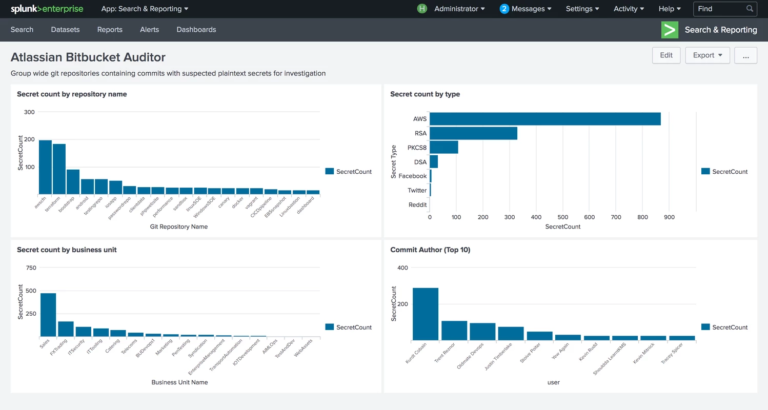Click the magnifier icon in Find box
The width and height of the screenshot is (768, 410).
click(748, 9)
